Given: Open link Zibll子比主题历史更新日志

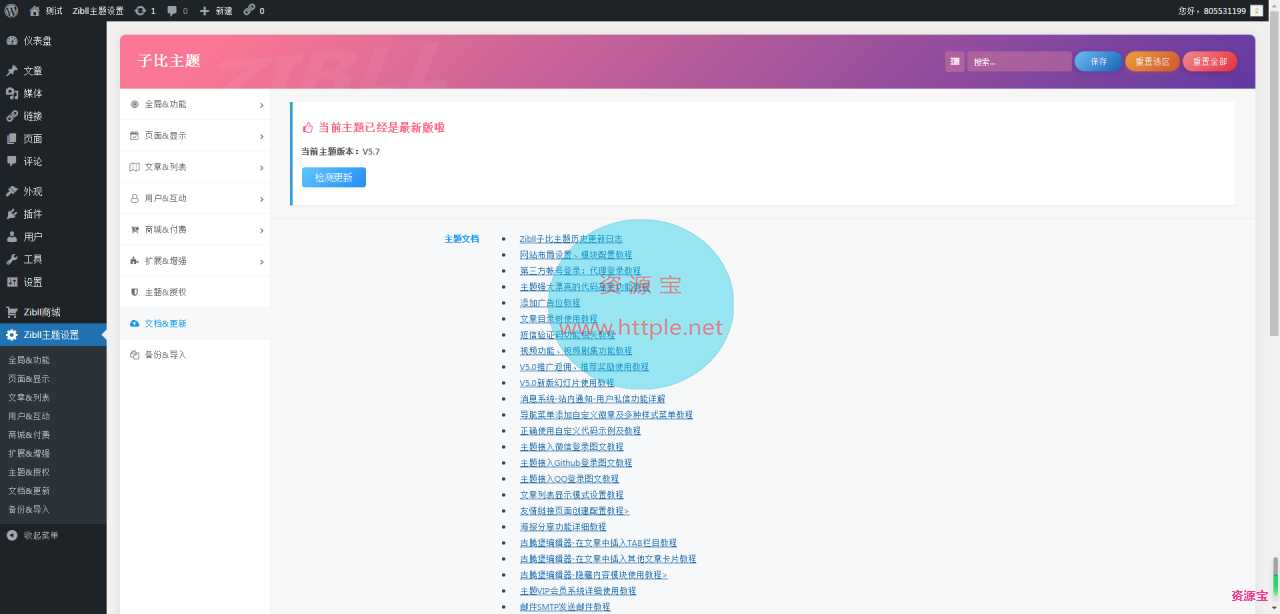Looking at the screenshot, I should point(571,239).
